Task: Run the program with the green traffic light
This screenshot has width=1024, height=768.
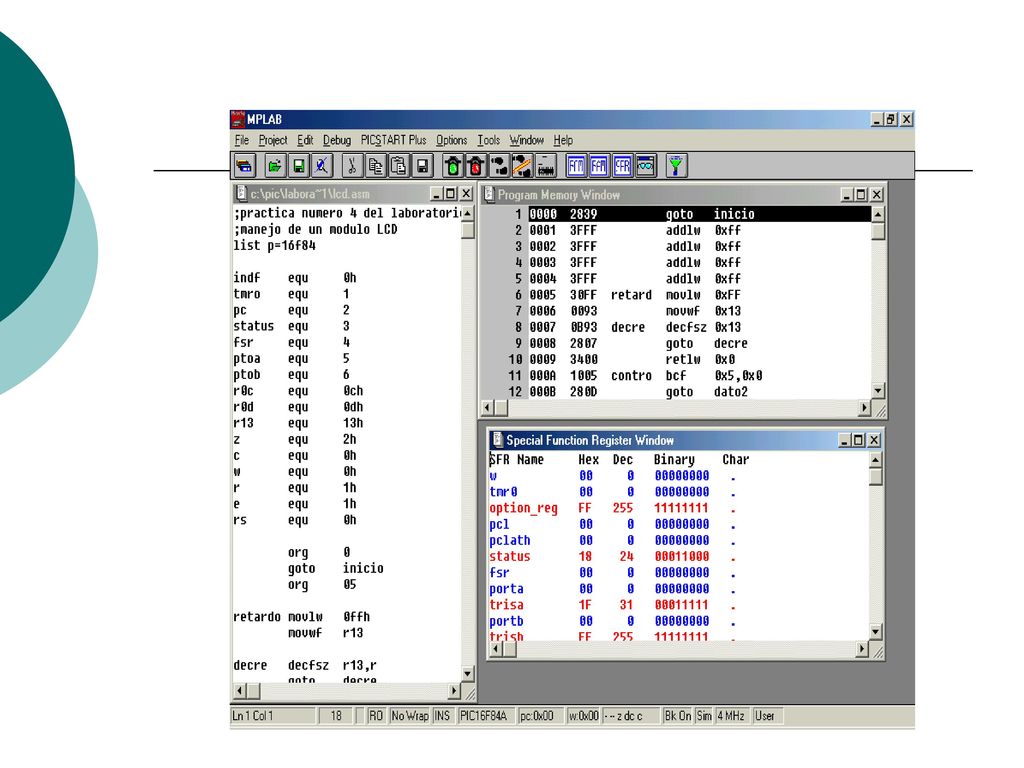Action: click(x=453, y=166)
